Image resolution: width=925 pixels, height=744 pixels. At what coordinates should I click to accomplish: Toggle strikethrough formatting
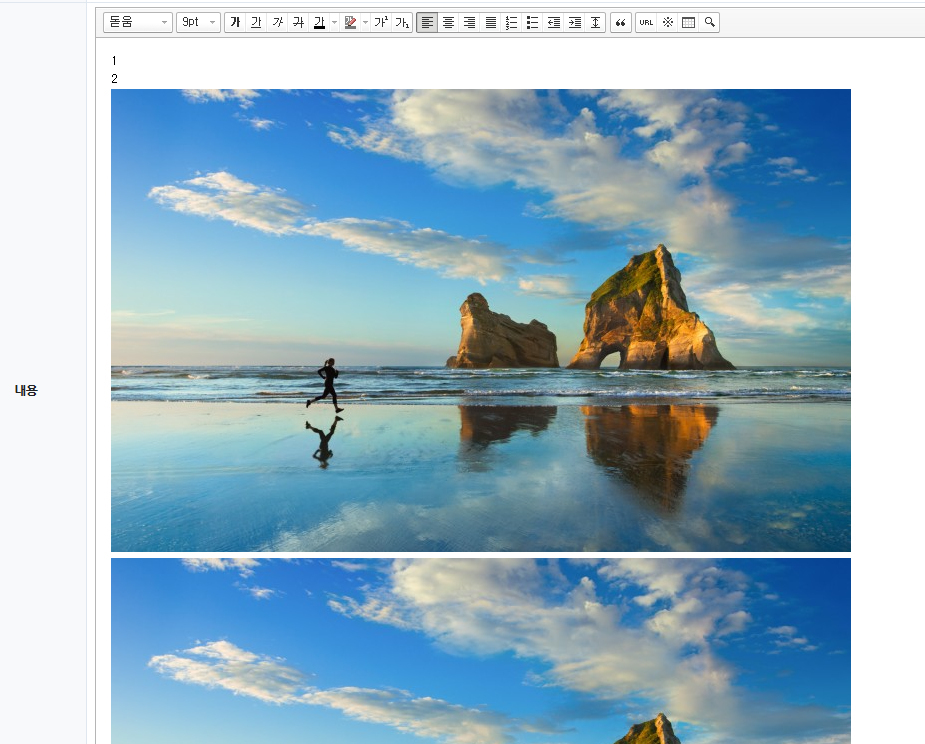pyautogui.click(x=299, y=22)
